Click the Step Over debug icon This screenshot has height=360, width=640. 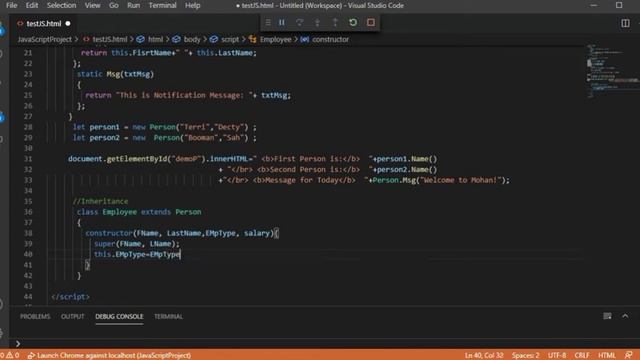[x=300, y=22]
